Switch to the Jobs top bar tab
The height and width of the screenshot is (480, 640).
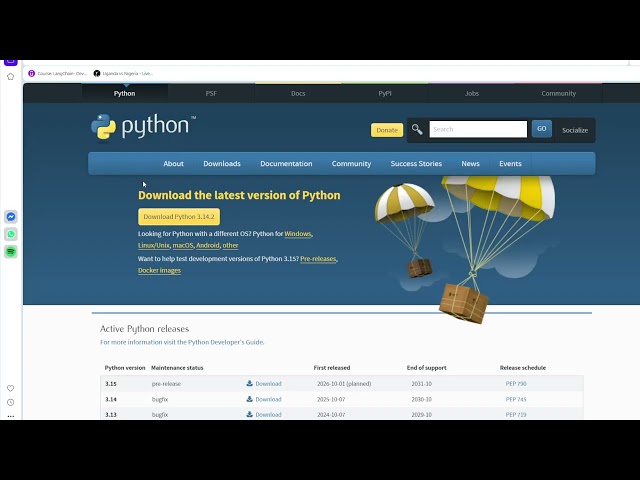pyautogui.click(x=472, y=93)
